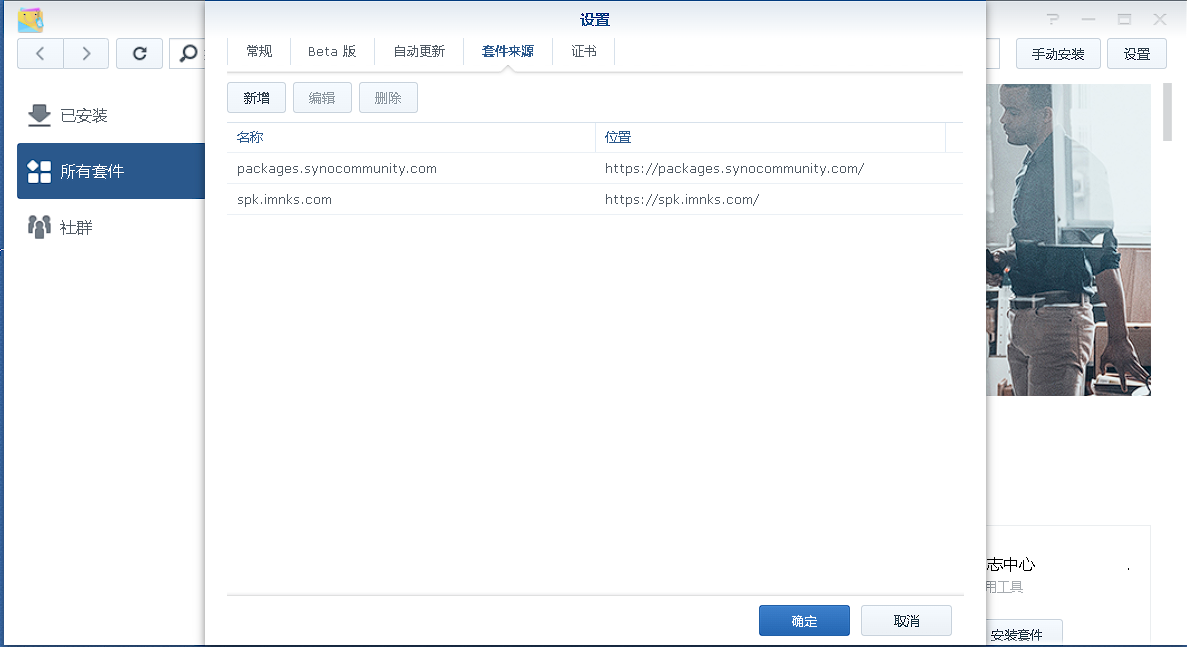Sort by the 位置 column header
The image size is (1187, 647).
click(771, 138)
